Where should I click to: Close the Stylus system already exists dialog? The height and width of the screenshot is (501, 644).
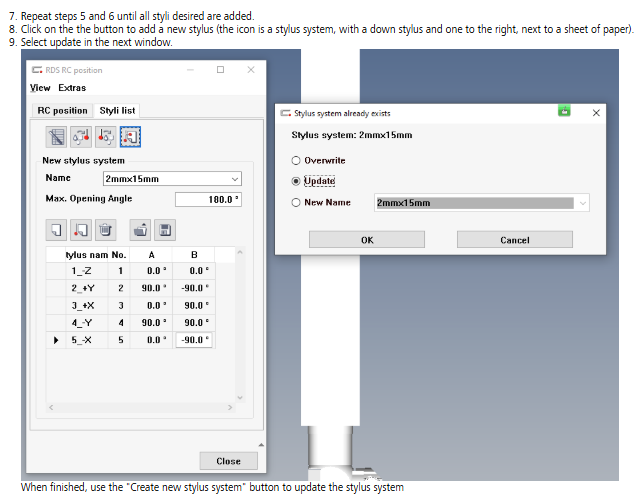click(x=596, y=113)
